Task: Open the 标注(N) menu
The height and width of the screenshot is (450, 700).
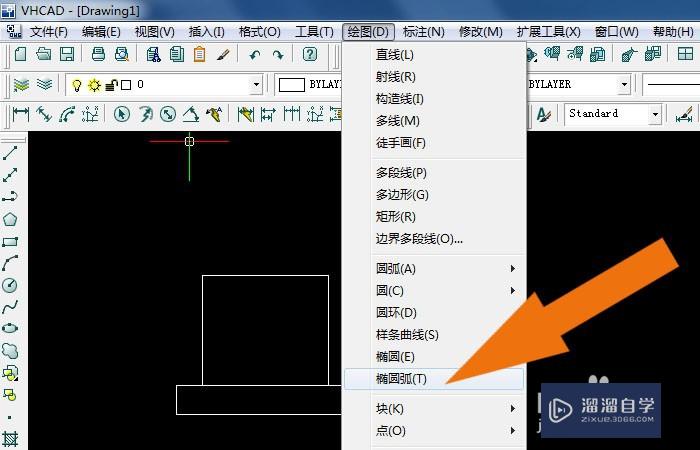Action: click(423, 32)
